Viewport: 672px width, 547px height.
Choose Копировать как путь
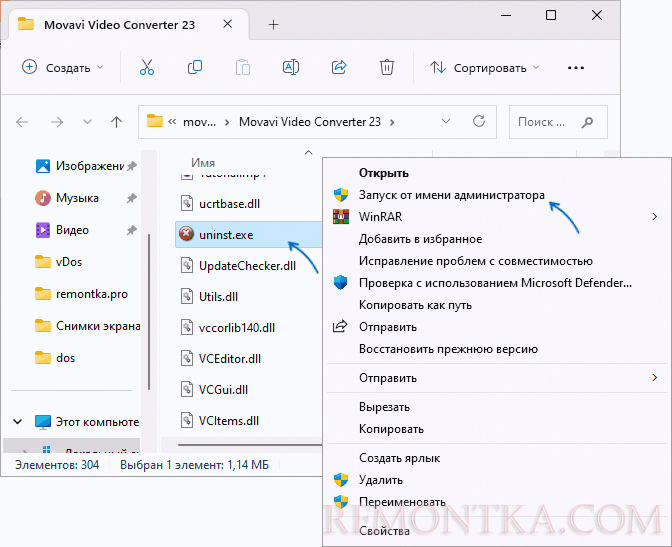(497, 305)
